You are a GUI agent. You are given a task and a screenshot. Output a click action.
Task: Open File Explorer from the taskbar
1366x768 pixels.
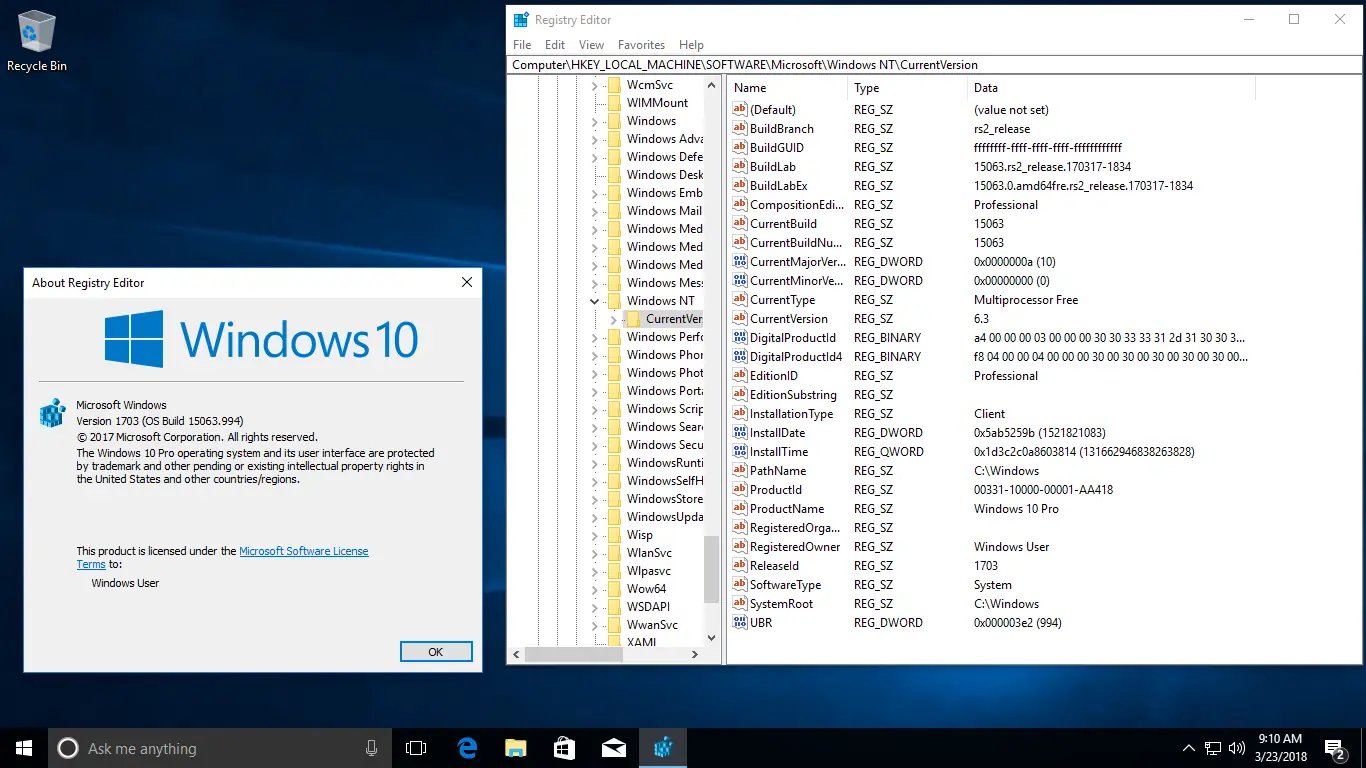click(x=515, y=748)
